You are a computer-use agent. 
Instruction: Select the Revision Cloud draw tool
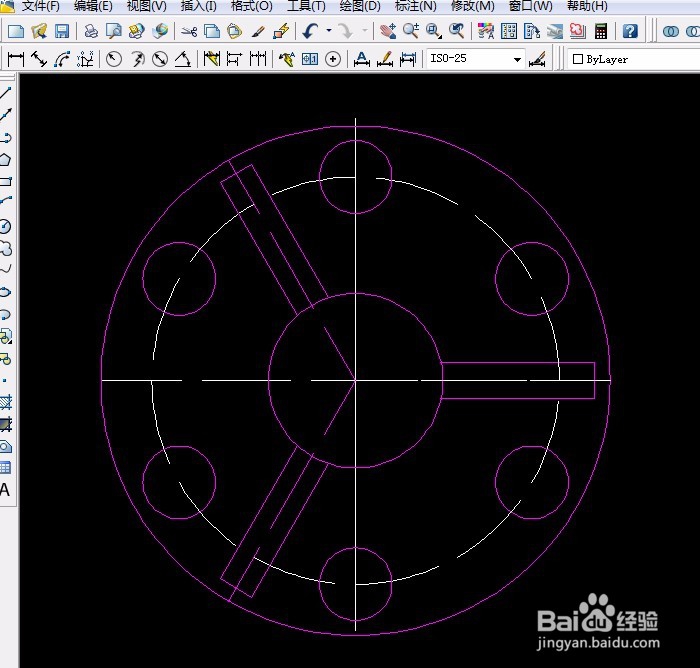click(x=6, y=248)
